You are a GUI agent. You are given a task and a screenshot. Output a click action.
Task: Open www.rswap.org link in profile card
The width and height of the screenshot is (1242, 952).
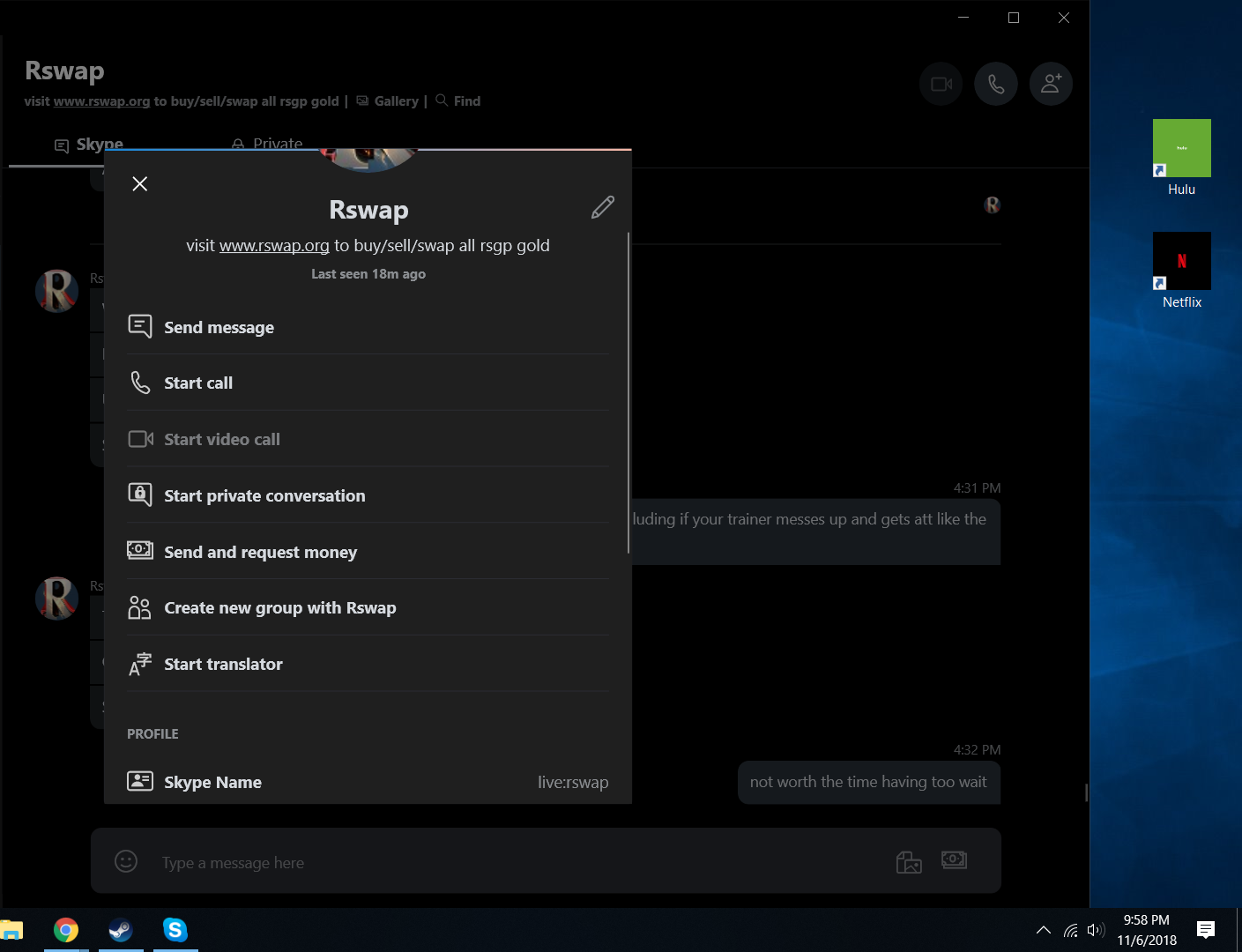274,245
